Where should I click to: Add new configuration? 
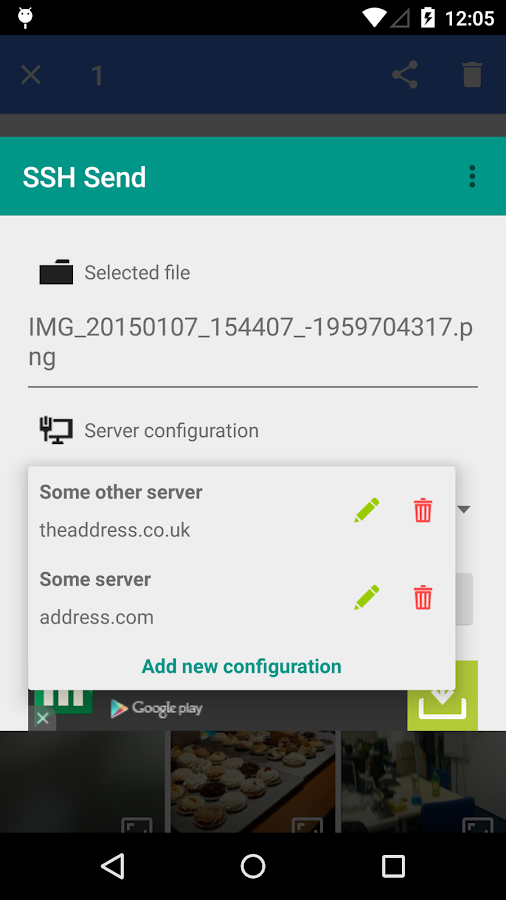[242, 666]
